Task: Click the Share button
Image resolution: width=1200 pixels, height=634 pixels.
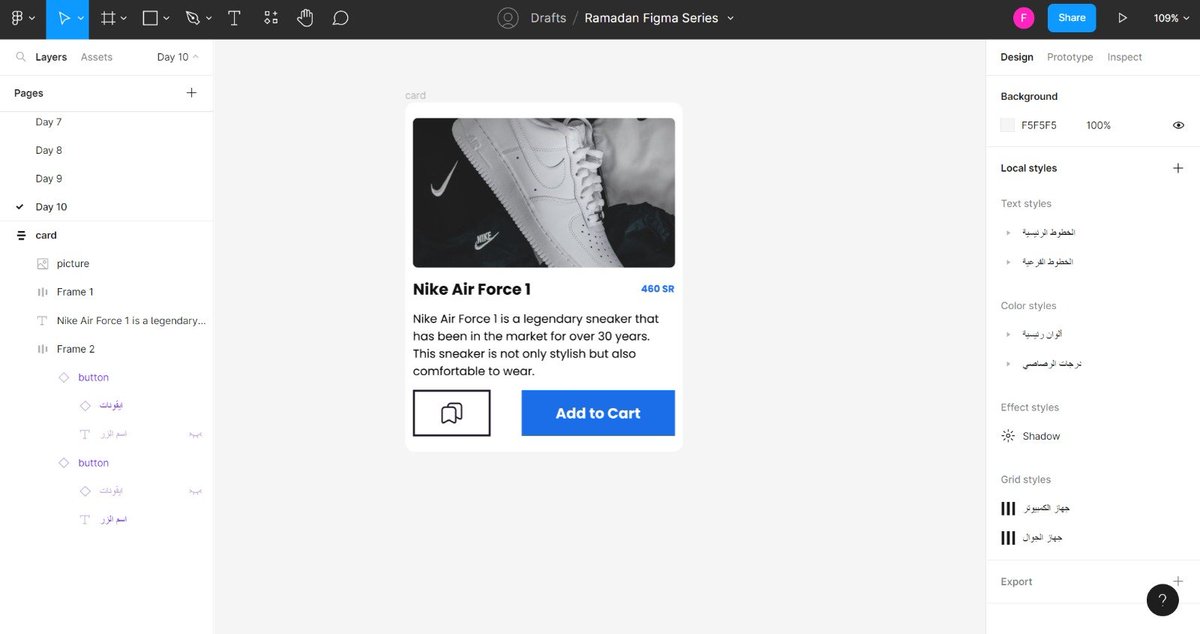Action: (x=1072, y=18)
